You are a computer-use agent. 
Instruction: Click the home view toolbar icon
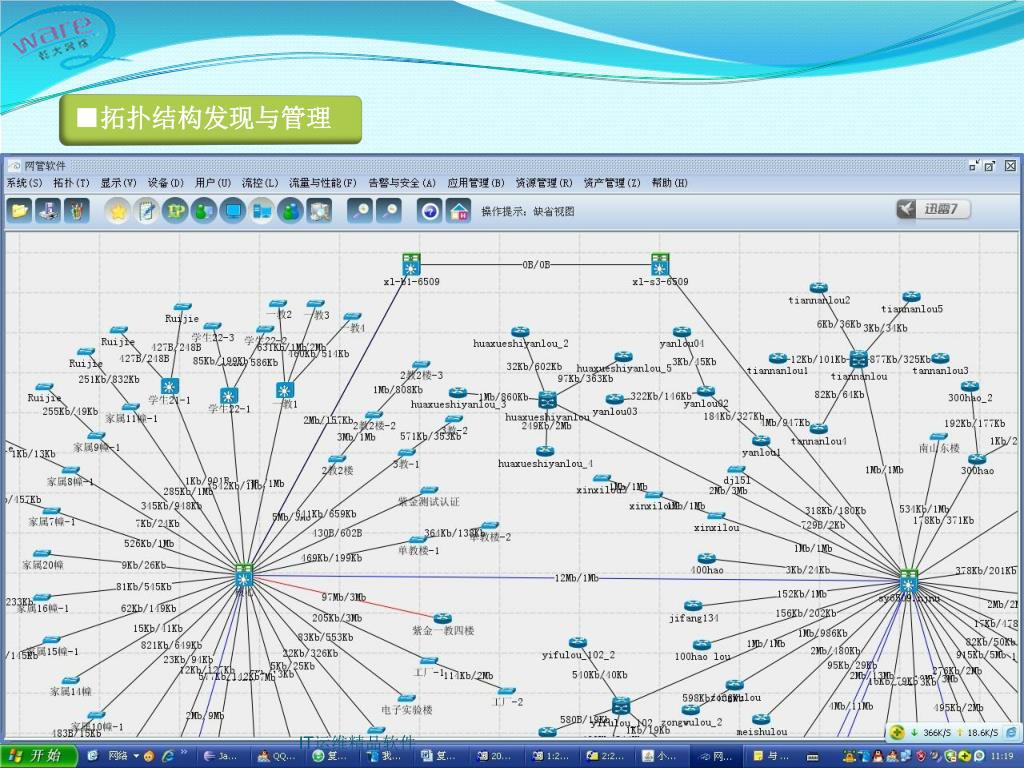click(459, 210)
